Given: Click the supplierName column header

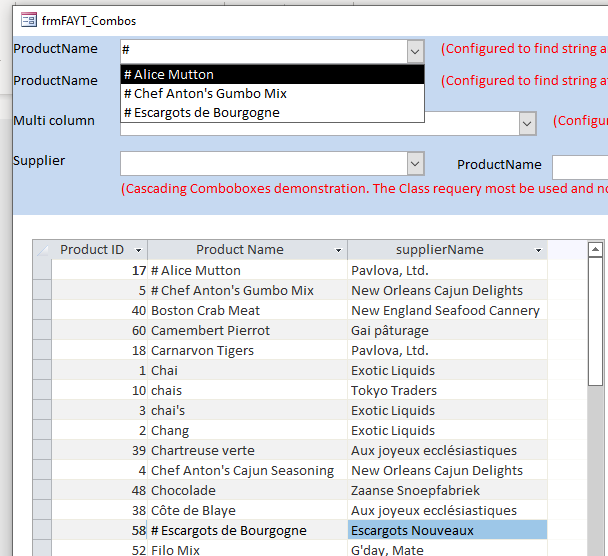Looking at the screenshot, I should pyautogui.click(x=447, y=250).
